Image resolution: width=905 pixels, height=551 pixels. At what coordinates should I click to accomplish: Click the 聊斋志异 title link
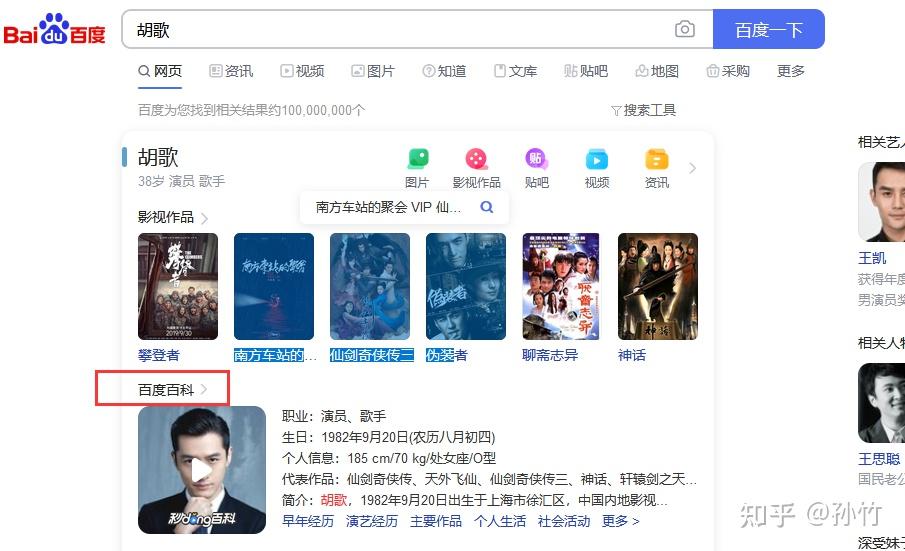550,355
